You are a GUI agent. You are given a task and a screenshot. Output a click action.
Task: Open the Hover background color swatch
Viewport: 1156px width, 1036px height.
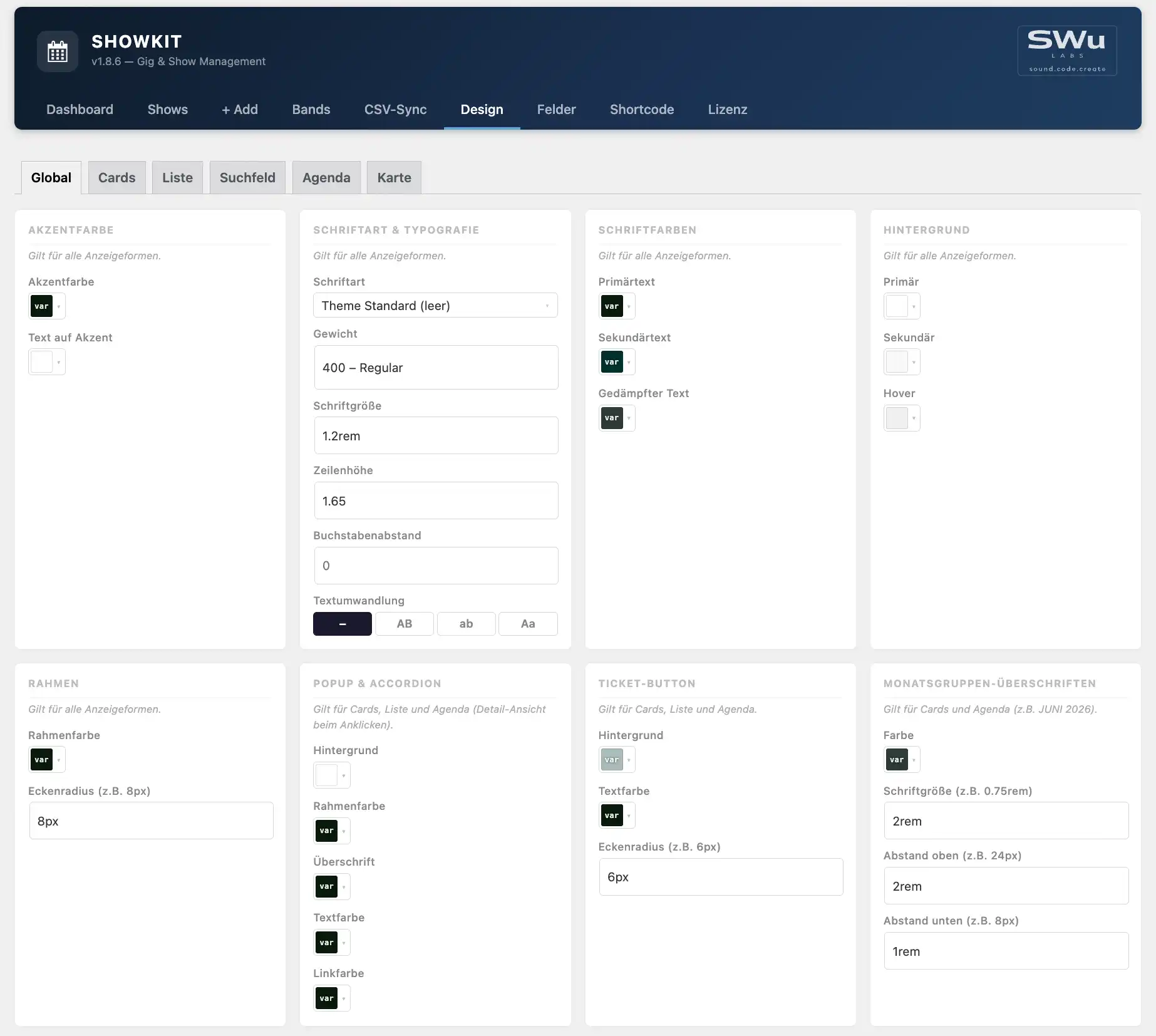pyautogui.click(x=902, y=418)
